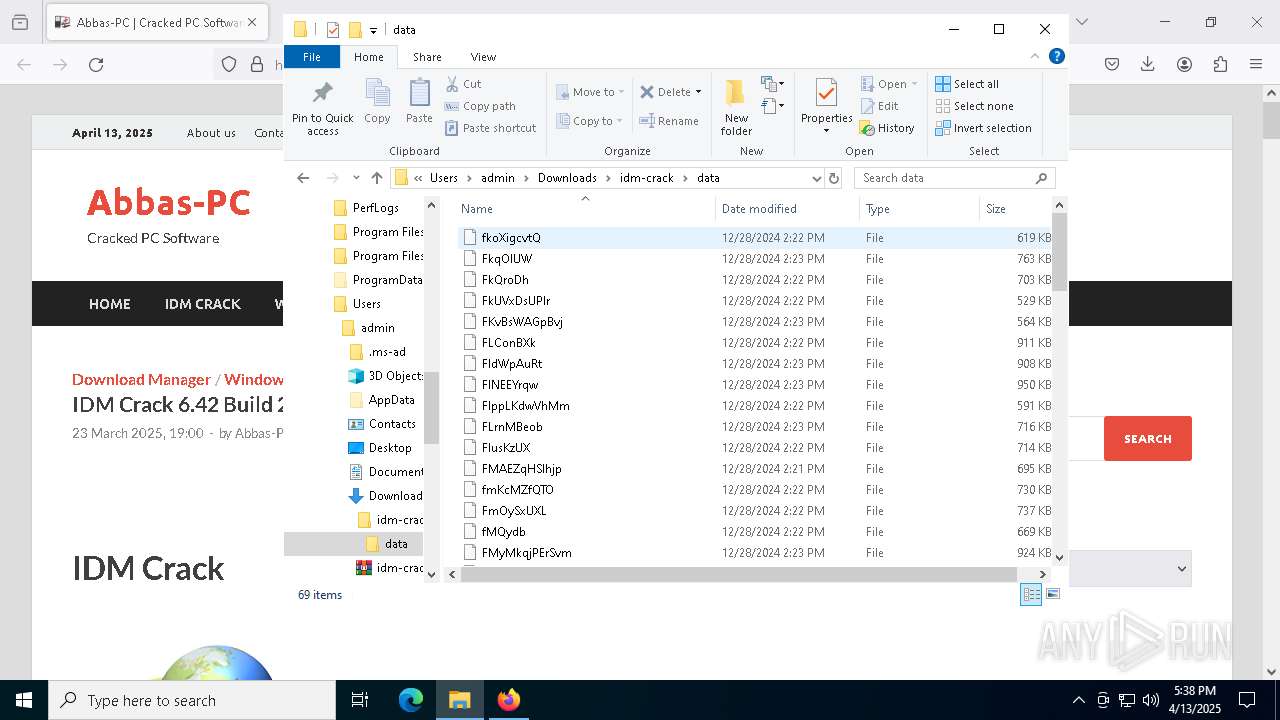Viewport: 1280px width, 720px height.
Task: Open Task View on the taskbar
Action: [361, 700]
